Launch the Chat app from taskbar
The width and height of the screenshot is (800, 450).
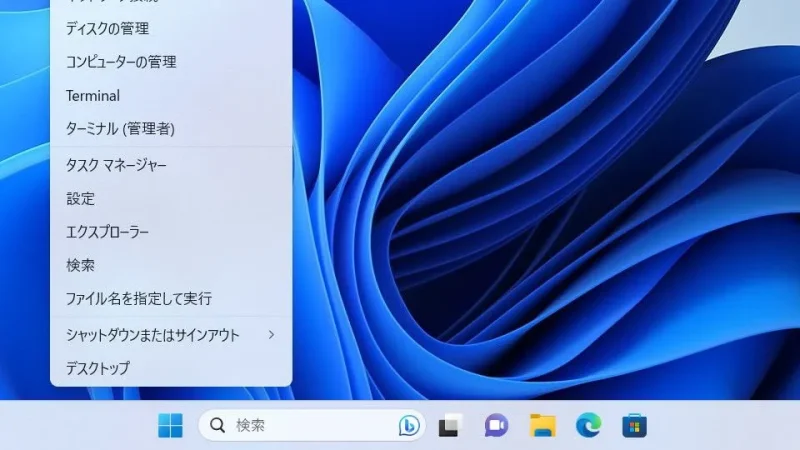click(496, 426)
